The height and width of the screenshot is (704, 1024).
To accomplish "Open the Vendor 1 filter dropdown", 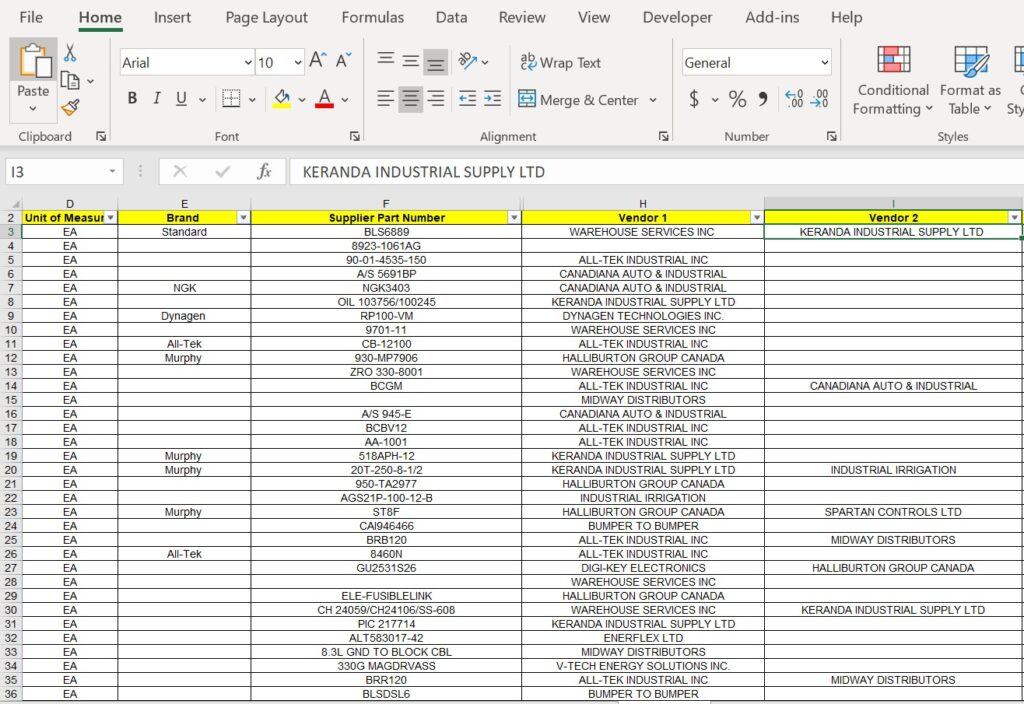I will point(756,217).
